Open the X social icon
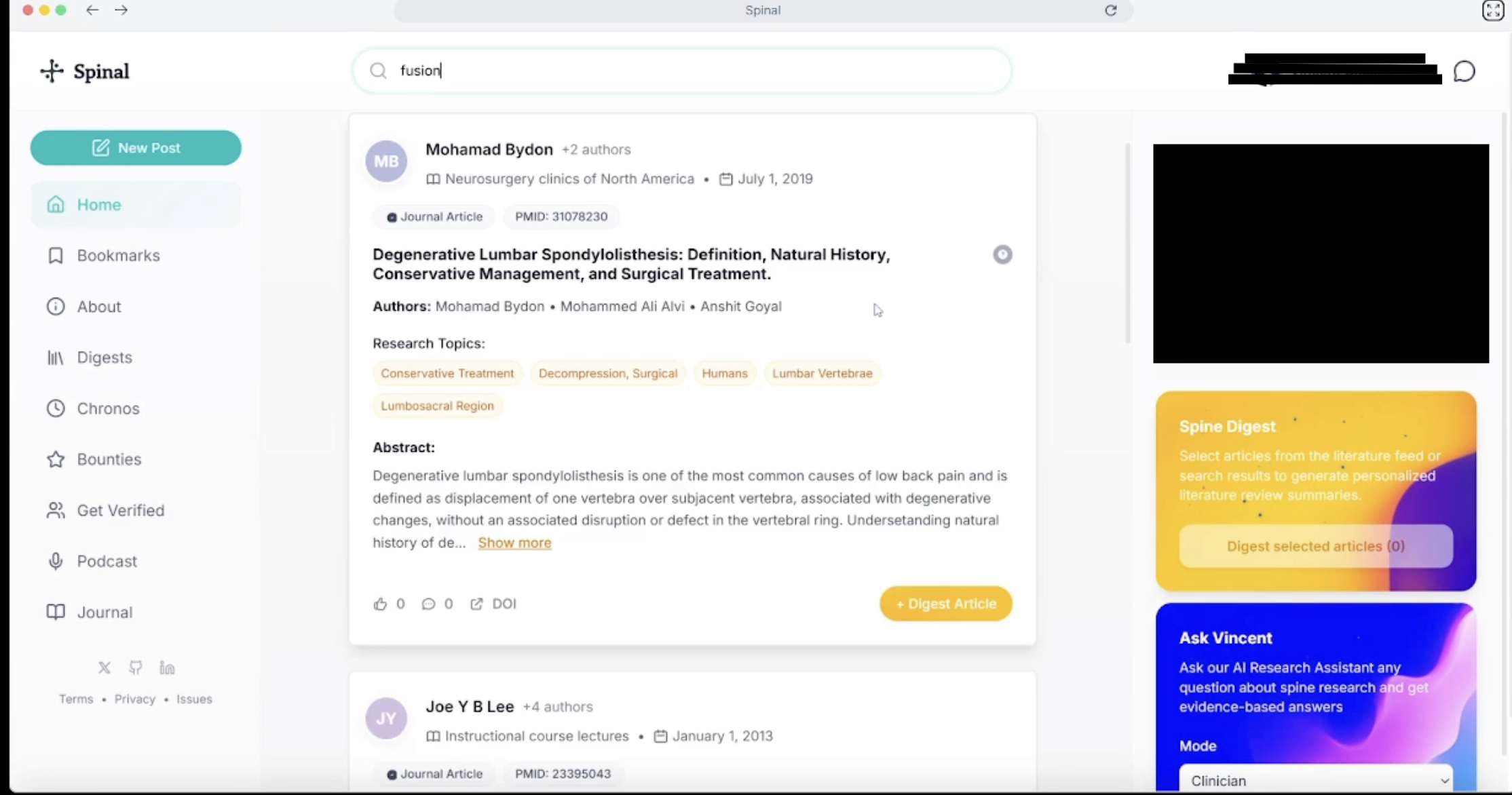 coord(104,668)
